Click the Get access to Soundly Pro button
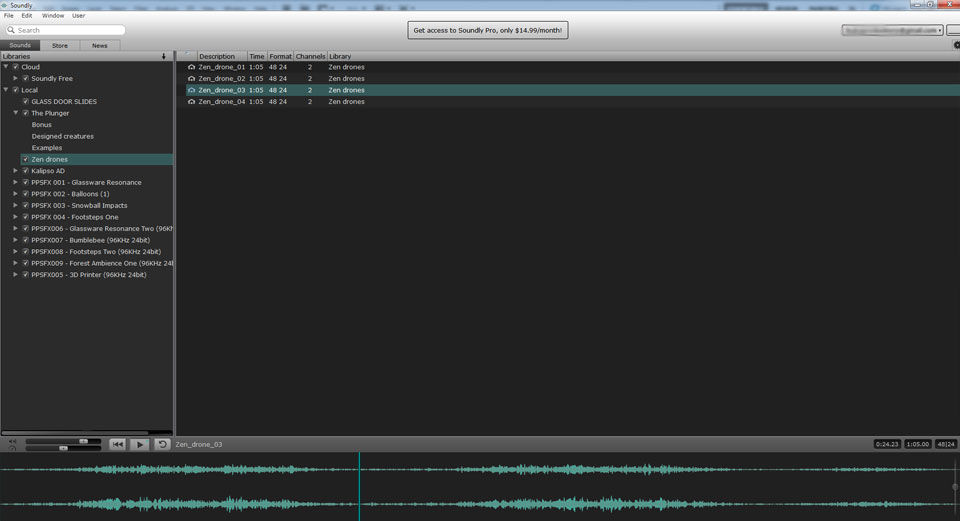This screenshot has height=521, width=960. [x=488, y=31]
